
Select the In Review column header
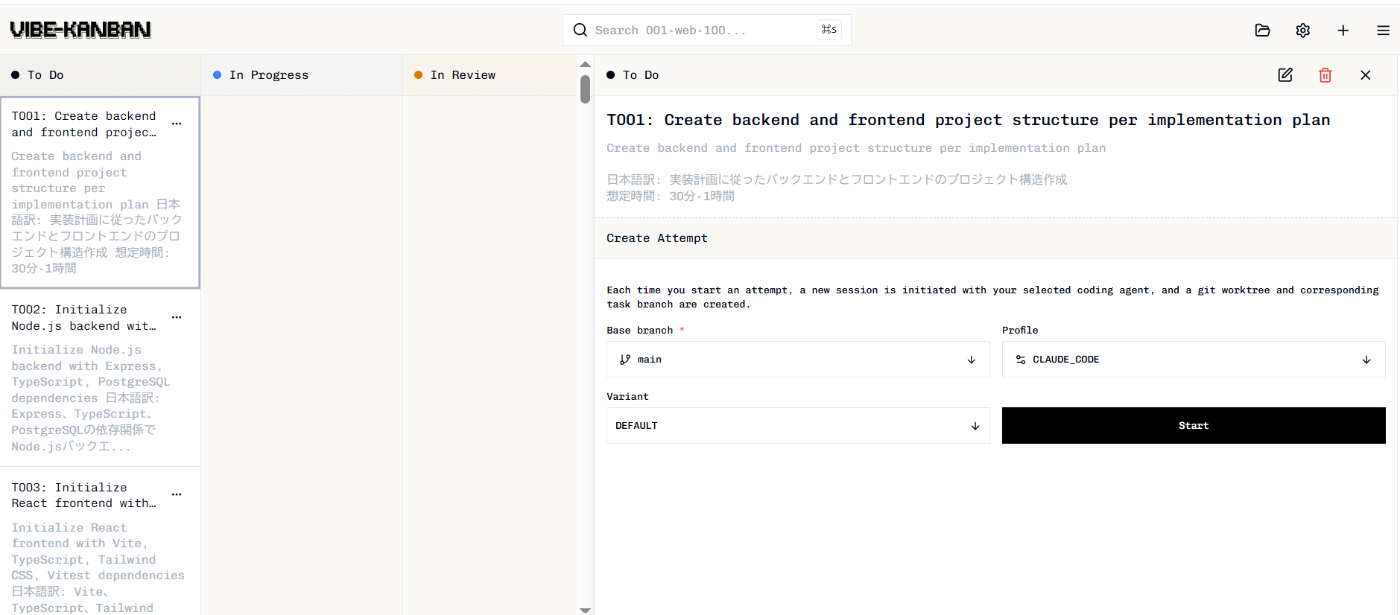(x=489, y=75)
